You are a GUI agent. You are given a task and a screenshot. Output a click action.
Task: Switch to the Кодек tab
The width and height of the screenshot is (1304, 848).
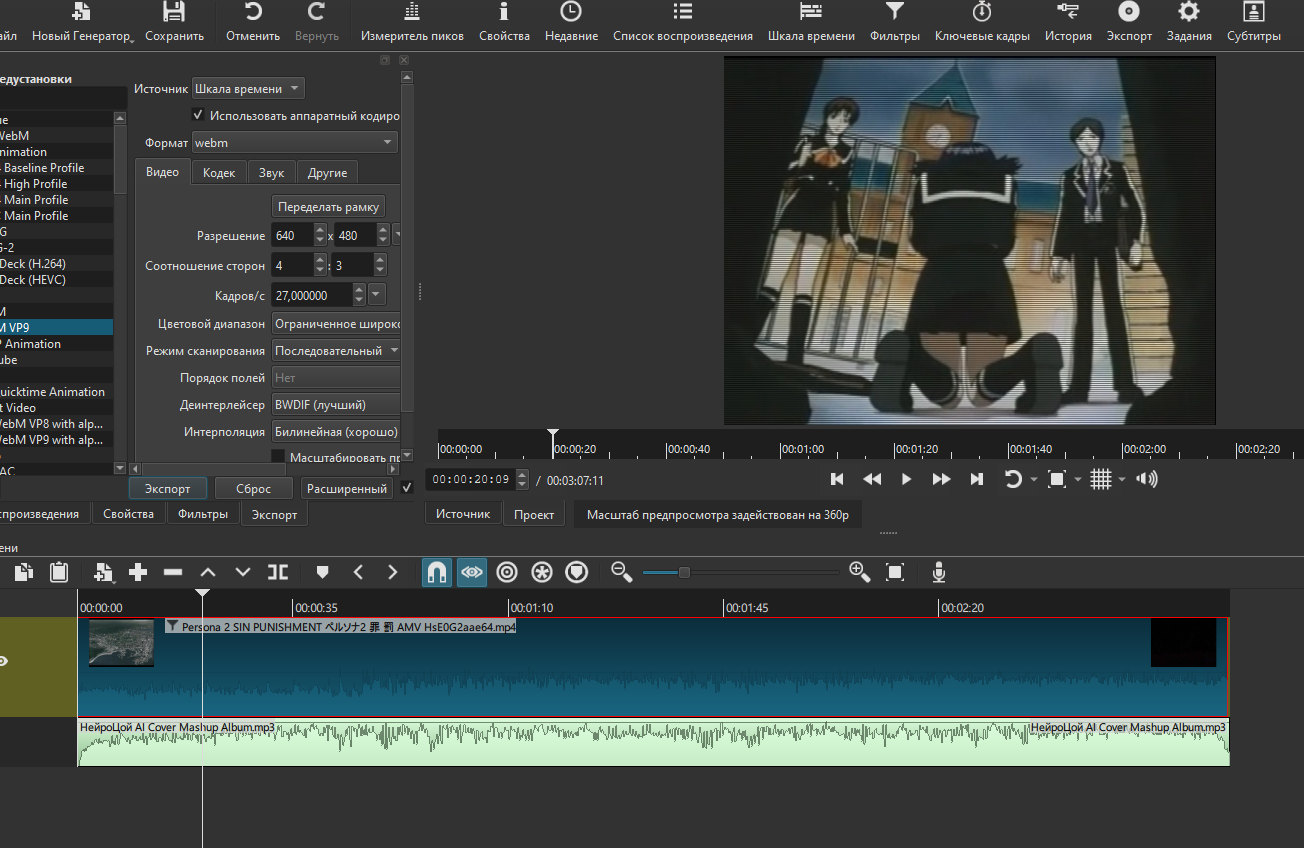click(219, 173)
